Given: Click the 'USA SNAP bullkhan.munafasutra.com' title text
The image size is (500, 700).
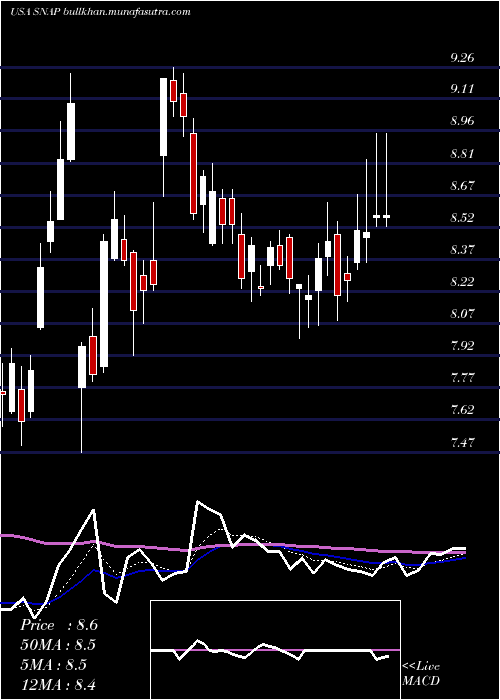Looking at the screenshot, I should click(100, 12).
